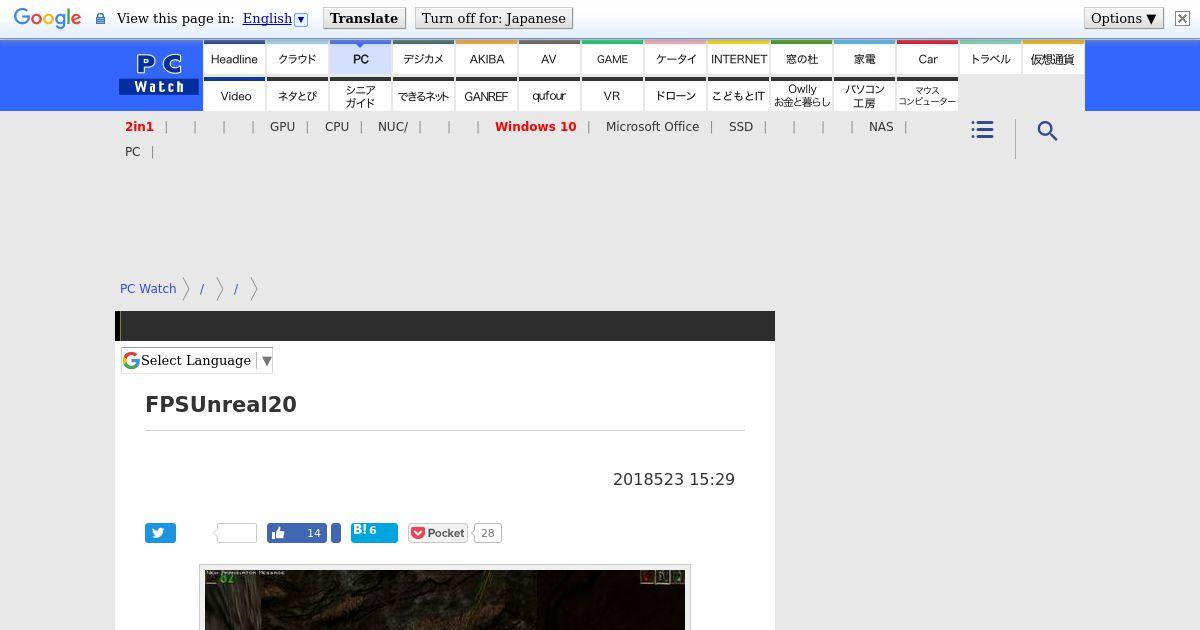
Task: Click the article headline FPSUnreal20
Action: pos(221,404)
